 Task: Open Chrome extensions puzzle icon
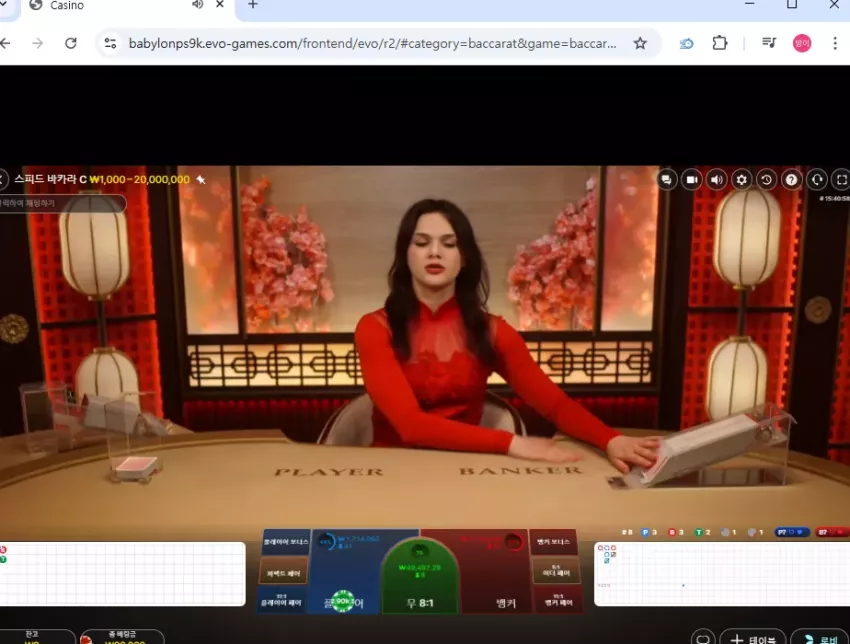click(x=719, y=43)
